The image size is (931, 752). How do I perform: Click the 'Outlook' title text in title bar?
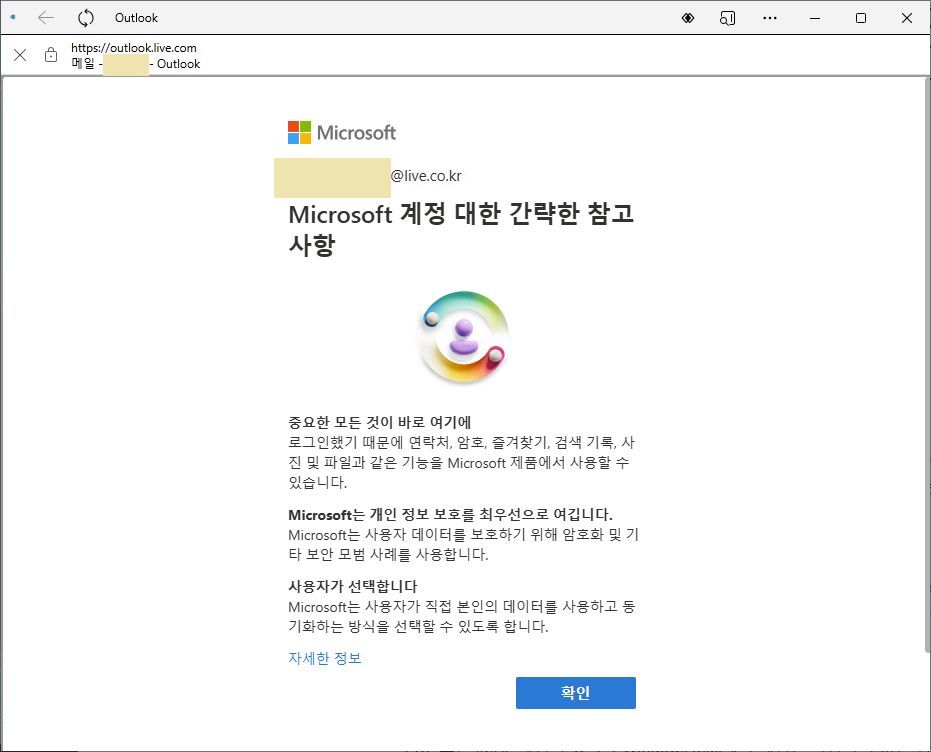(x=137, y=18)
